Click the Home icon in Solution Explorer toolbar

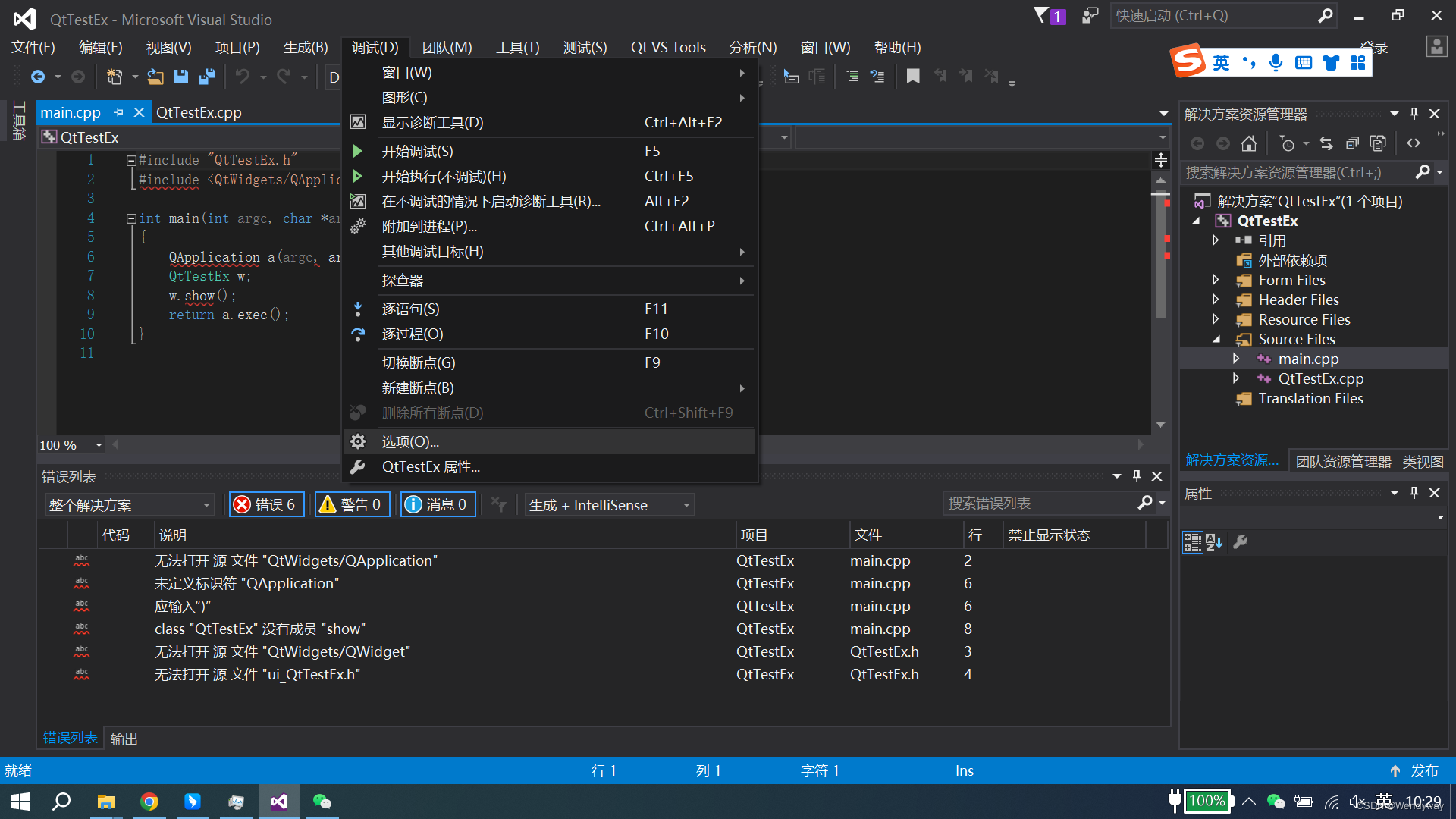tap(1250, 143)
